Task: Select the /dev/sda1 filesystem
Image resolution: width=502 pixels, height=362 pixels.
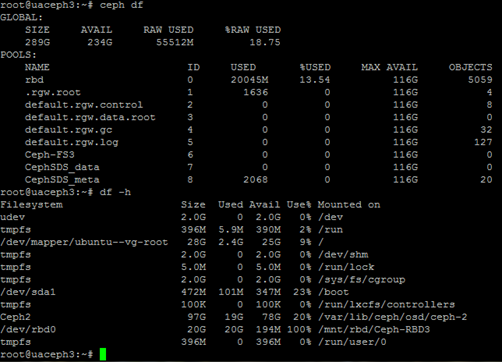Action: [x=28, y=292]
